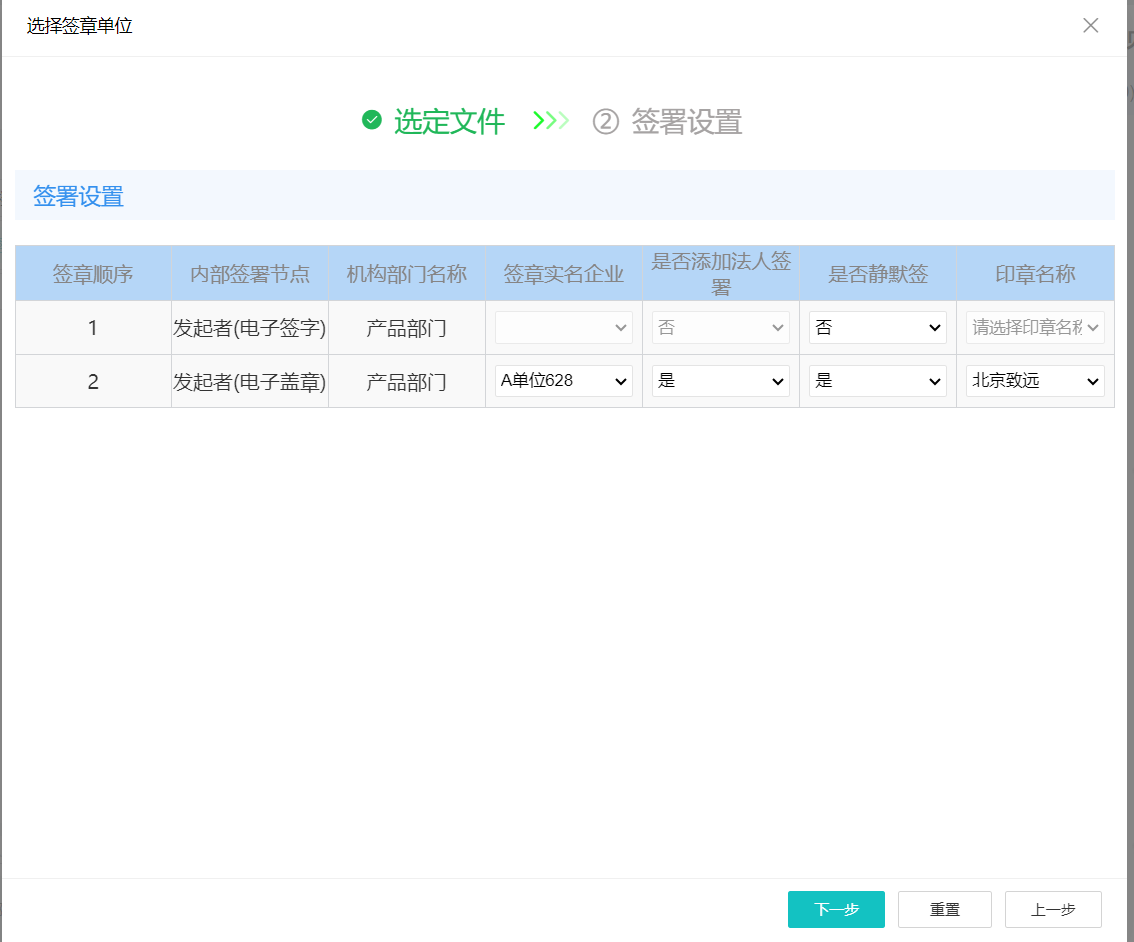Click the 签章顺序 column header
The width and height of the screenshot is (1134, 942).
coord(93,274)
